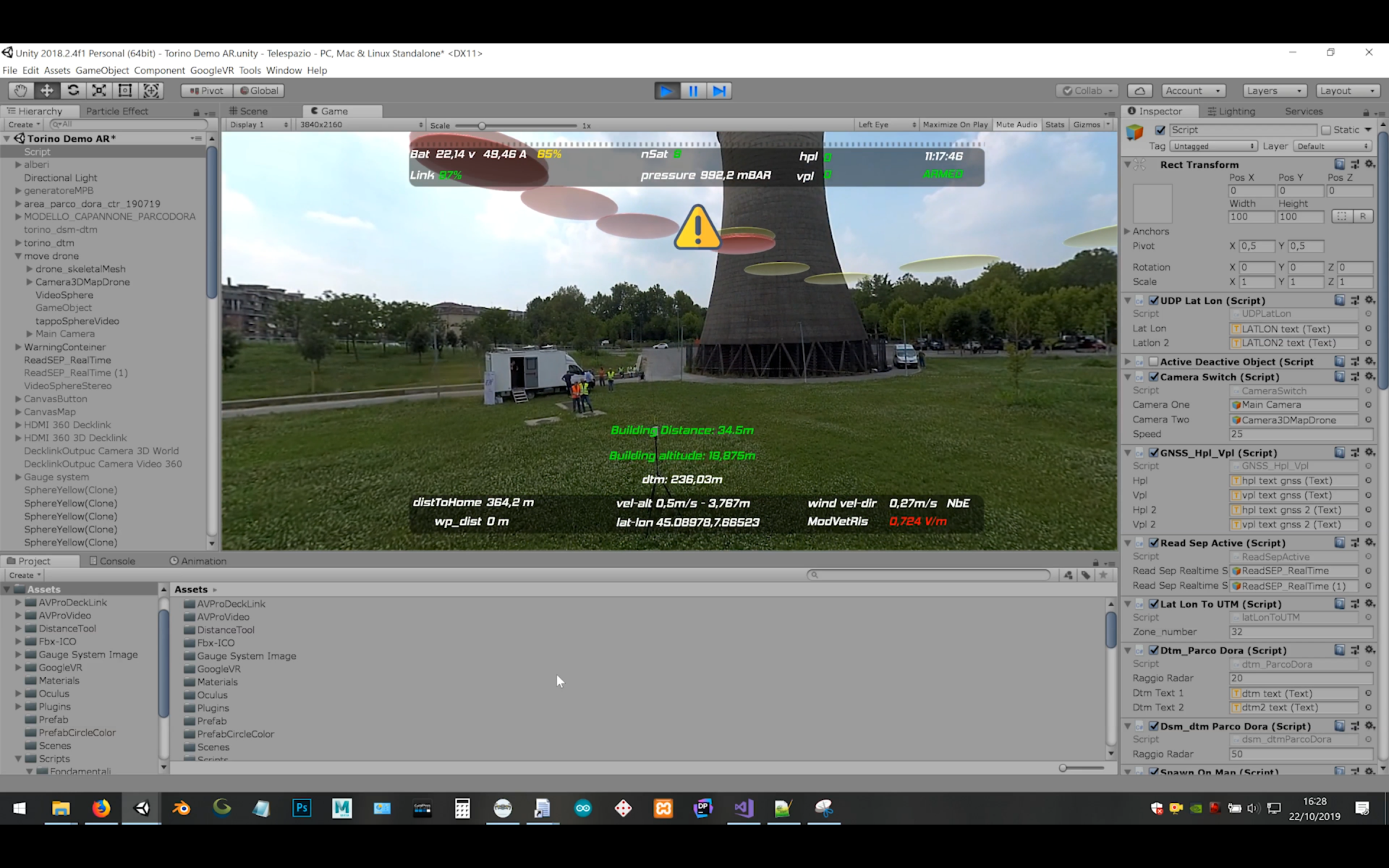Click object picker for Camera One field

coord(1368,405)
